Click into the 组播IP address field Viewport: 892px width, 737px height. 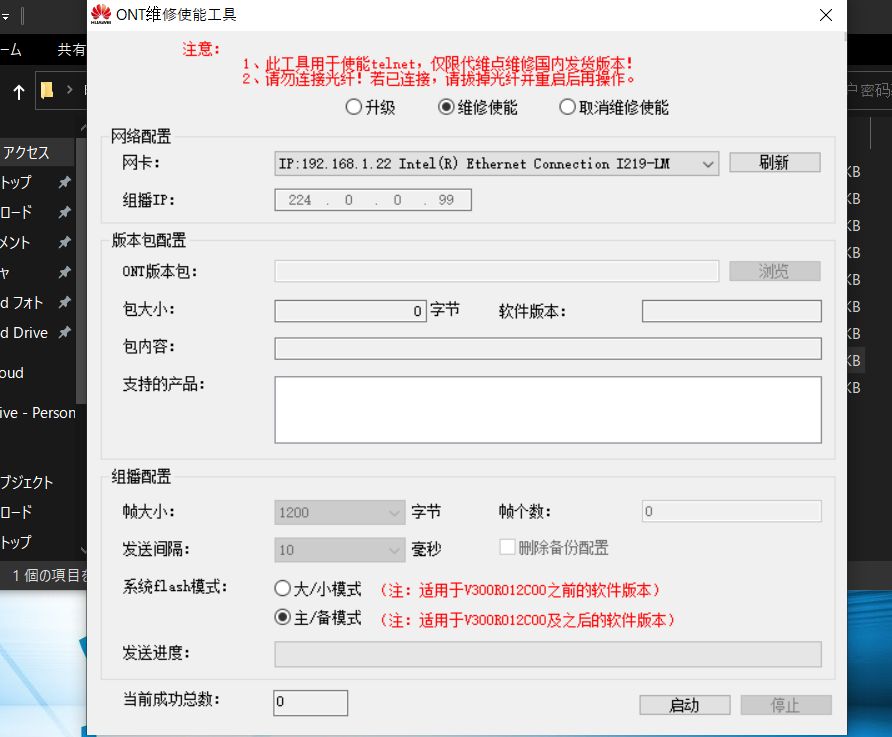pos(372,200)
